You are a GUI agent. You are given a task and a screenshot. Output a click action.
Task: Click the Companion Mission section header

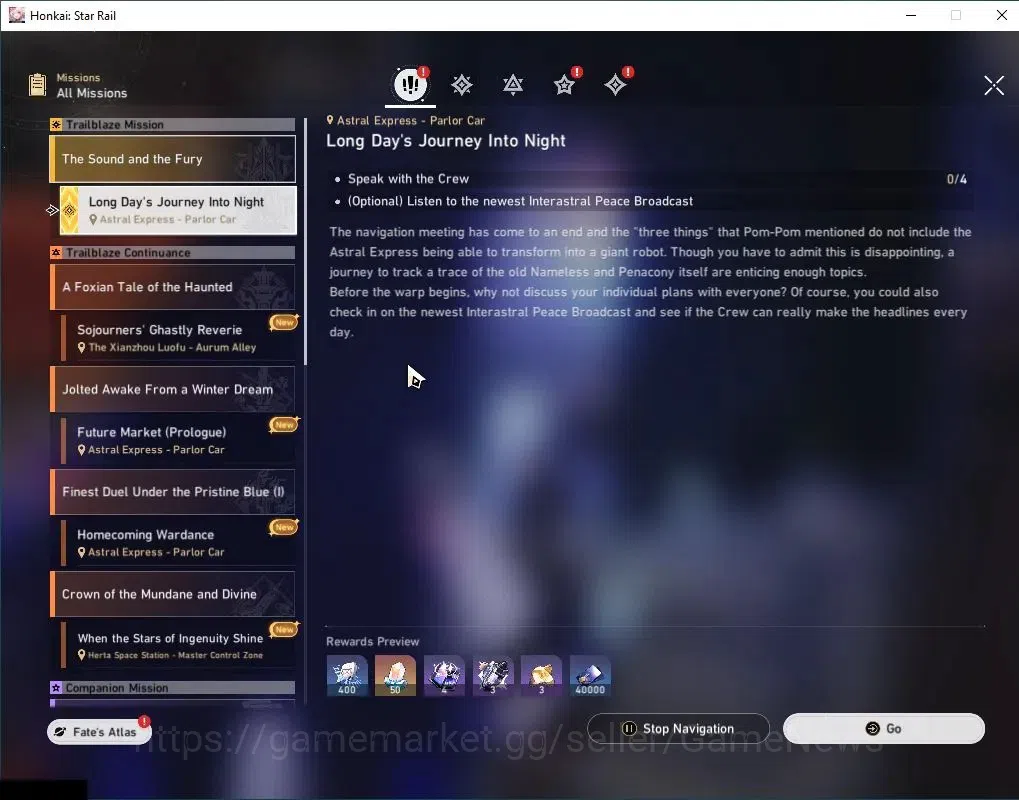(173, 688)
